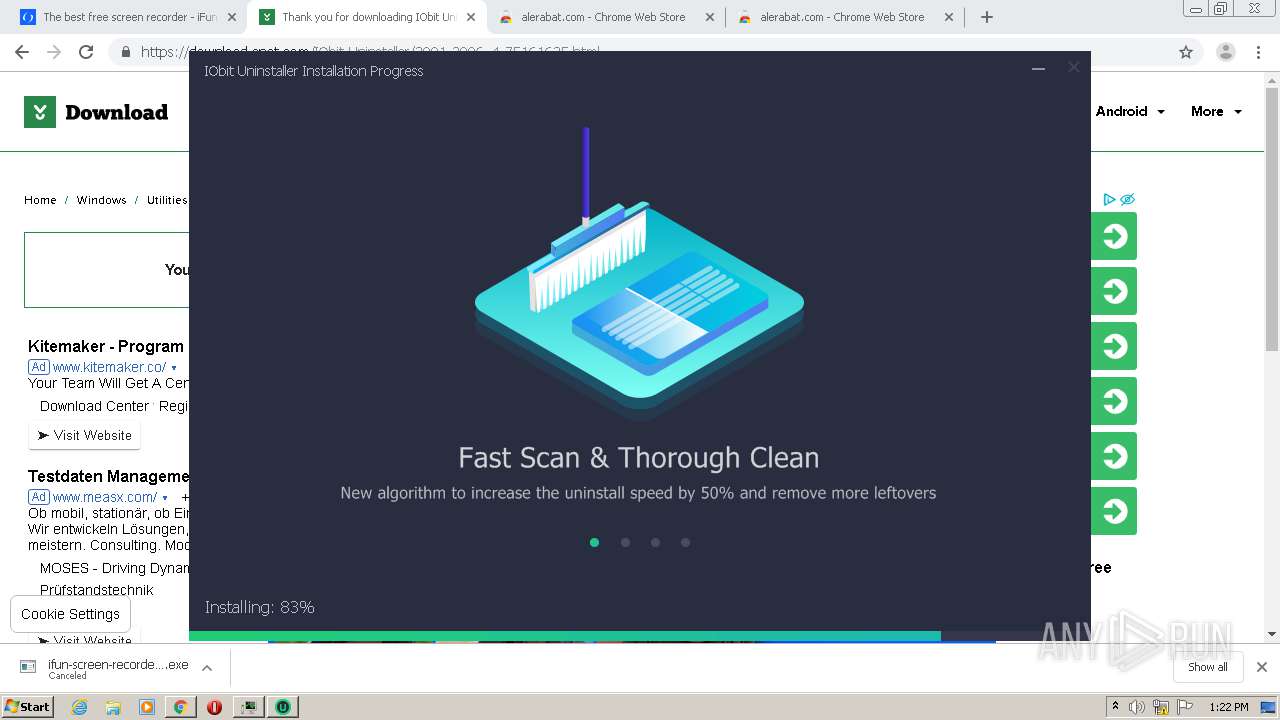
Task: Open the Kitemaker - Program ad heading
Action: [106, 346]
